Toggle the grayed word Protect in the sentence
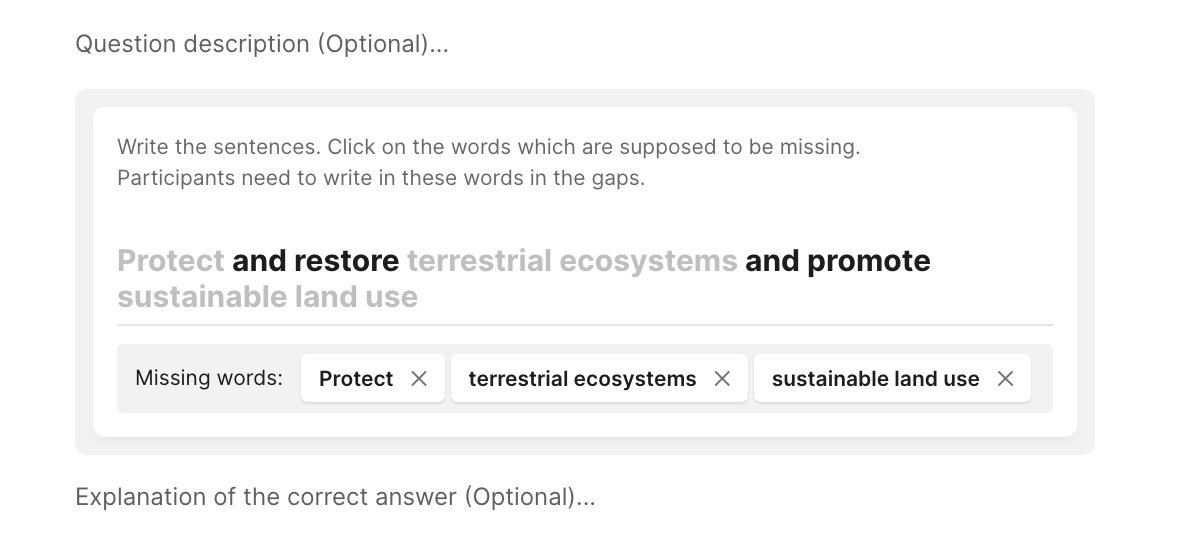 170,261
